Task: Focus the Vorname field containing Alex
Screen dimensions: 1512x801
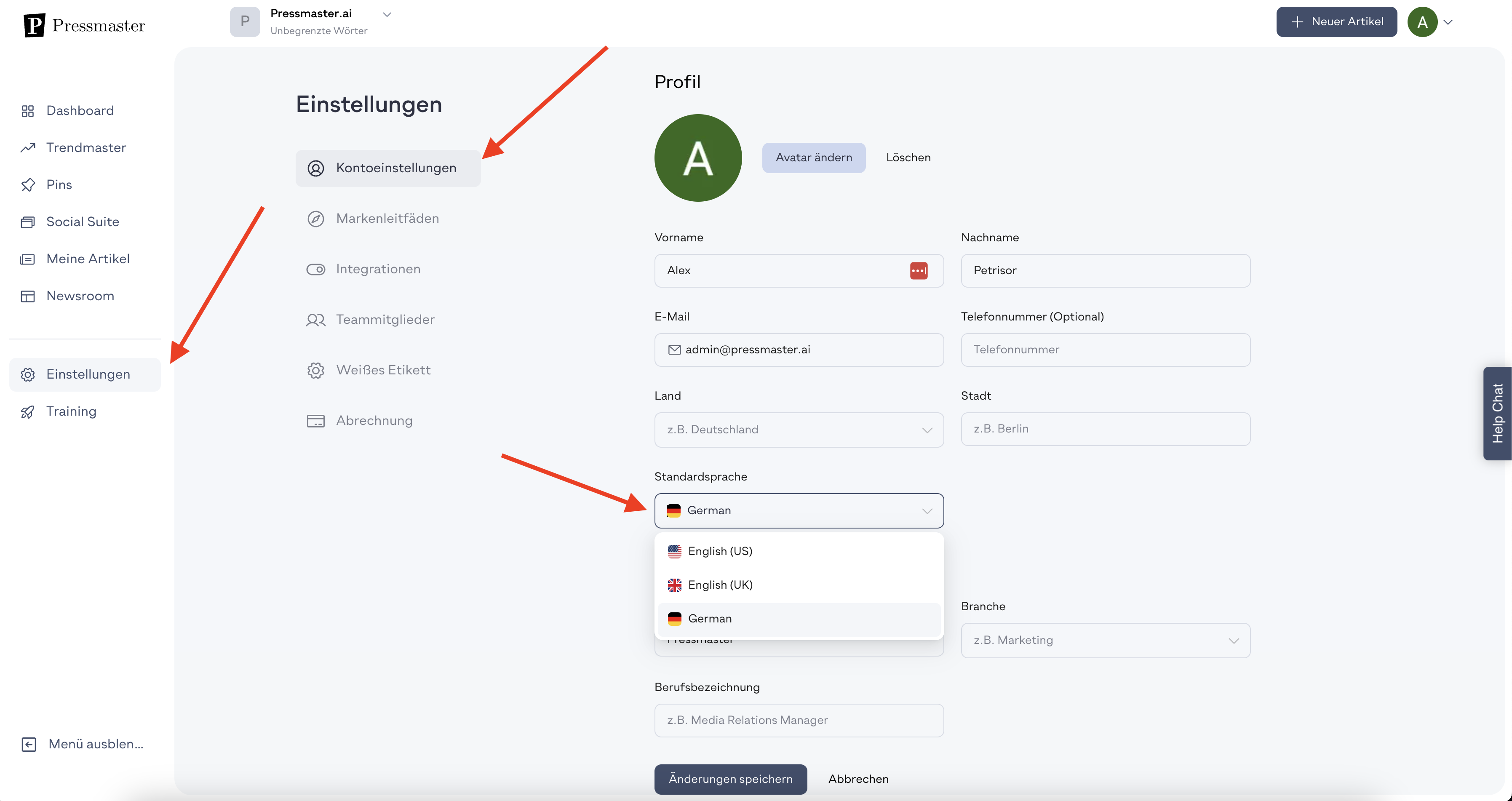Action: [x=799, y=270]
